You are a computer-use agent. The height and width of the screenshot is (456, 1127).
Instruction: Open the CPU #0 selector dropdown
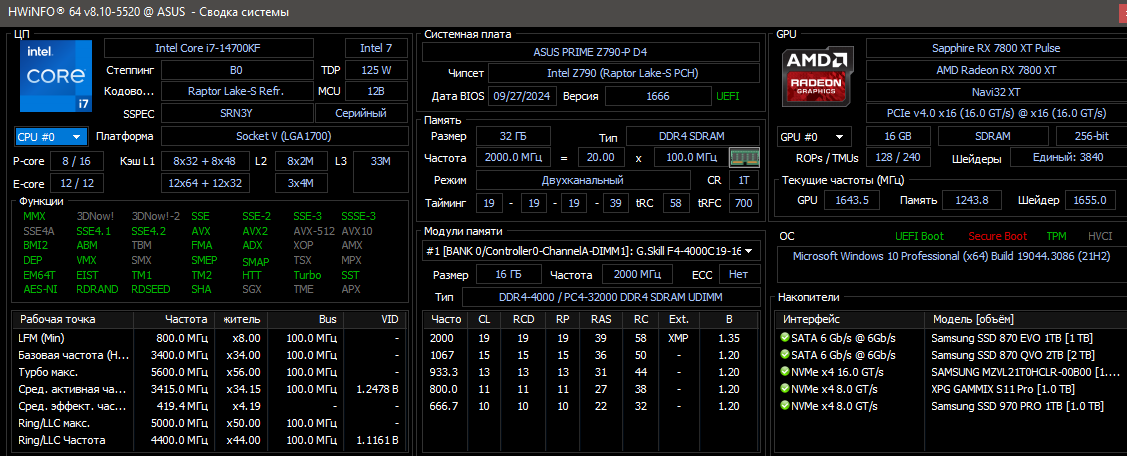(x=51, y=136)
